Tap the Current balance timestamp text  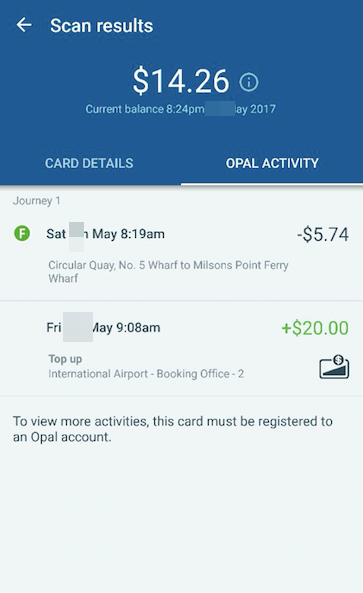pos(180,109)
